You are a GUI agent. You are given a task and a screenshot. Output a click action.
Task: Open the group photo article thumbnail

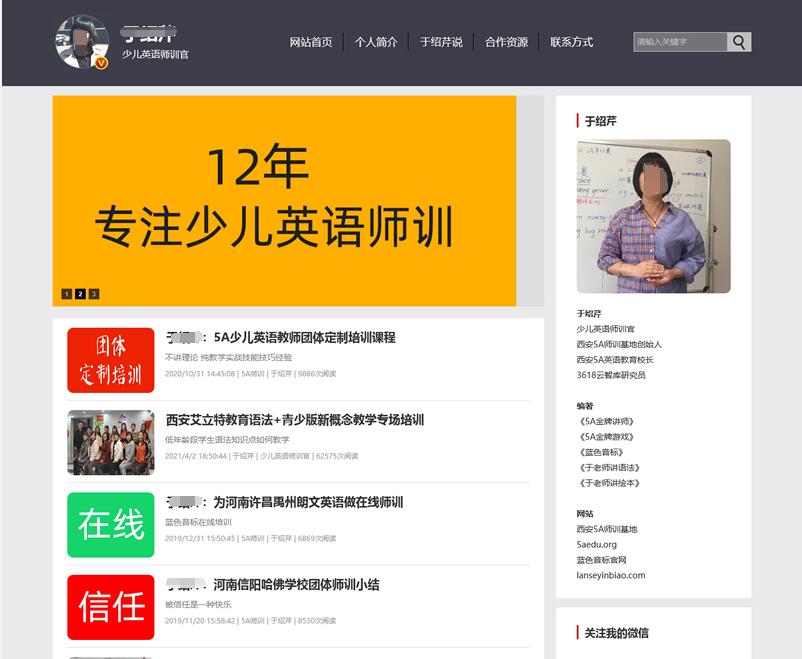[110, 442]
